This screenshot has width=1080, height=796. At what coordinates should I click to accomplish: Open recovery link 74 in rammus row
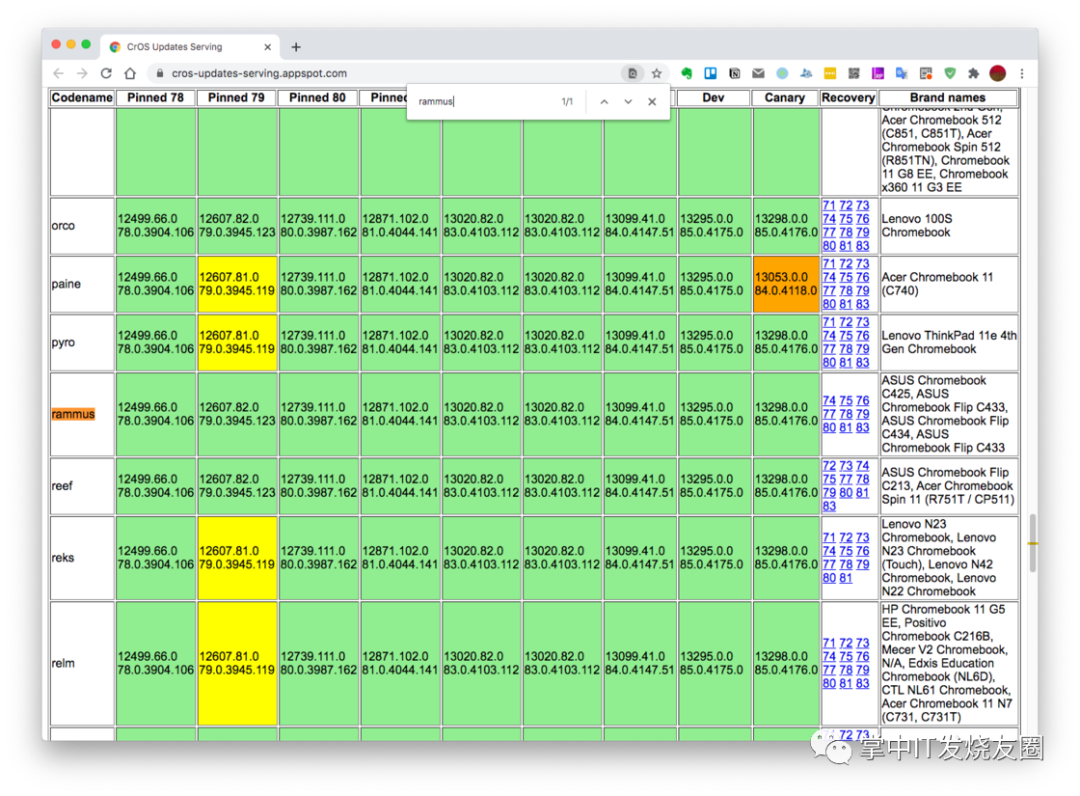pyautogui.click(x=829, y=401)
